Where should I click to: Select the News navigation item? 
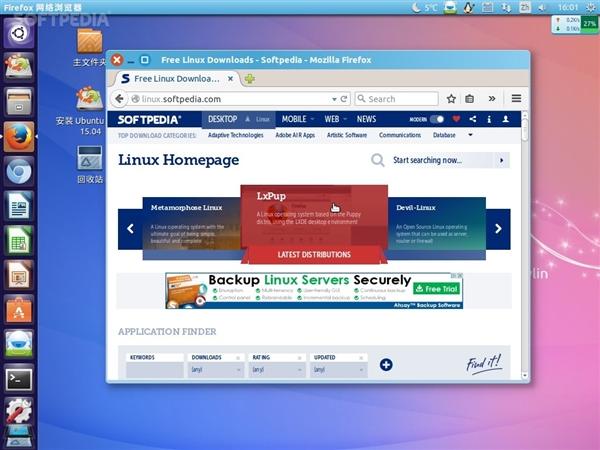pos(366,119)
